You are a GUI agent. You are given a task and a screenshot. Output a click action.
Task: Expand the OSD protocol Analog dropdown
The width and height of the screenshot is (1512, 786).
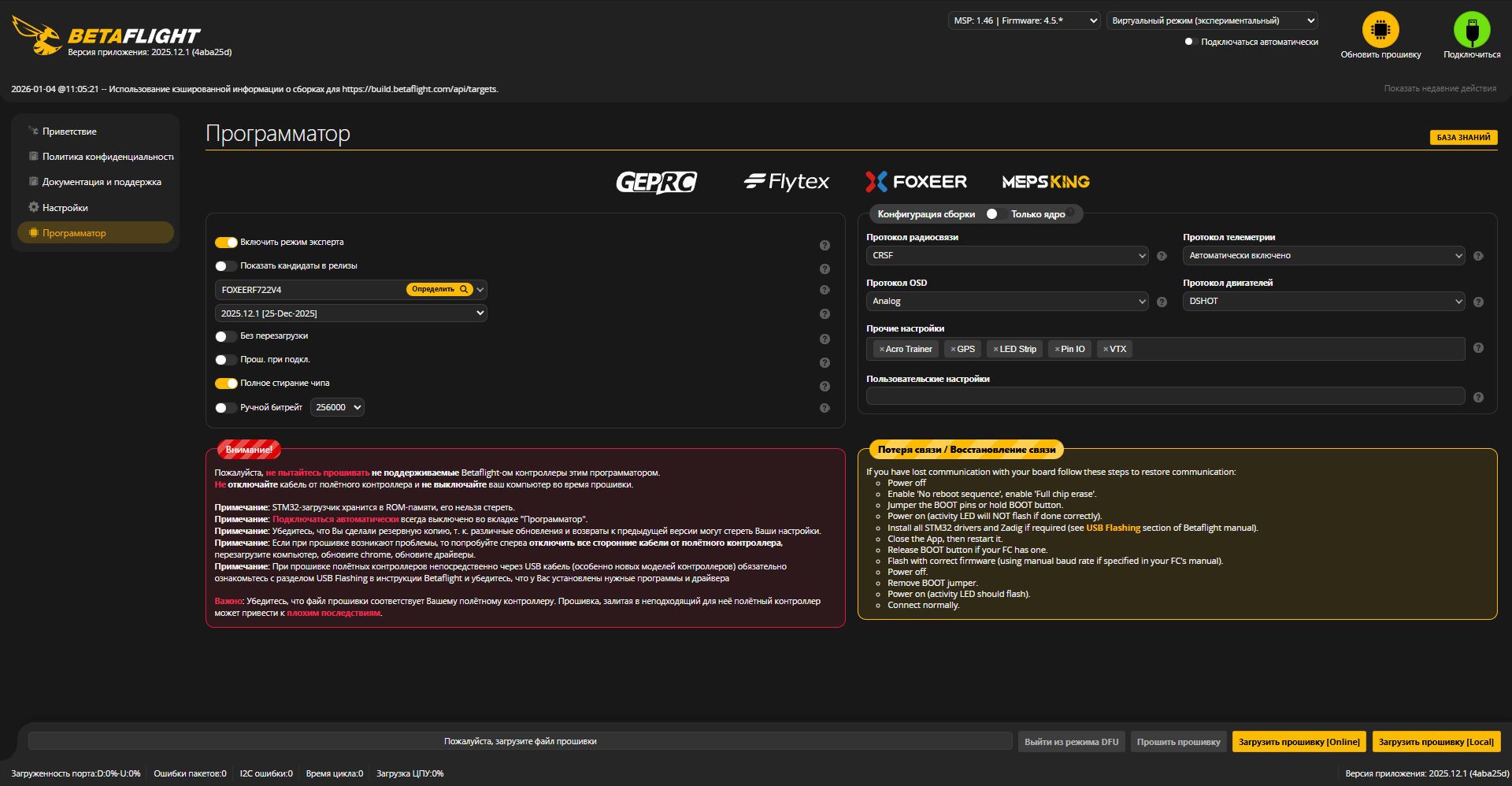coord(1007,302)
